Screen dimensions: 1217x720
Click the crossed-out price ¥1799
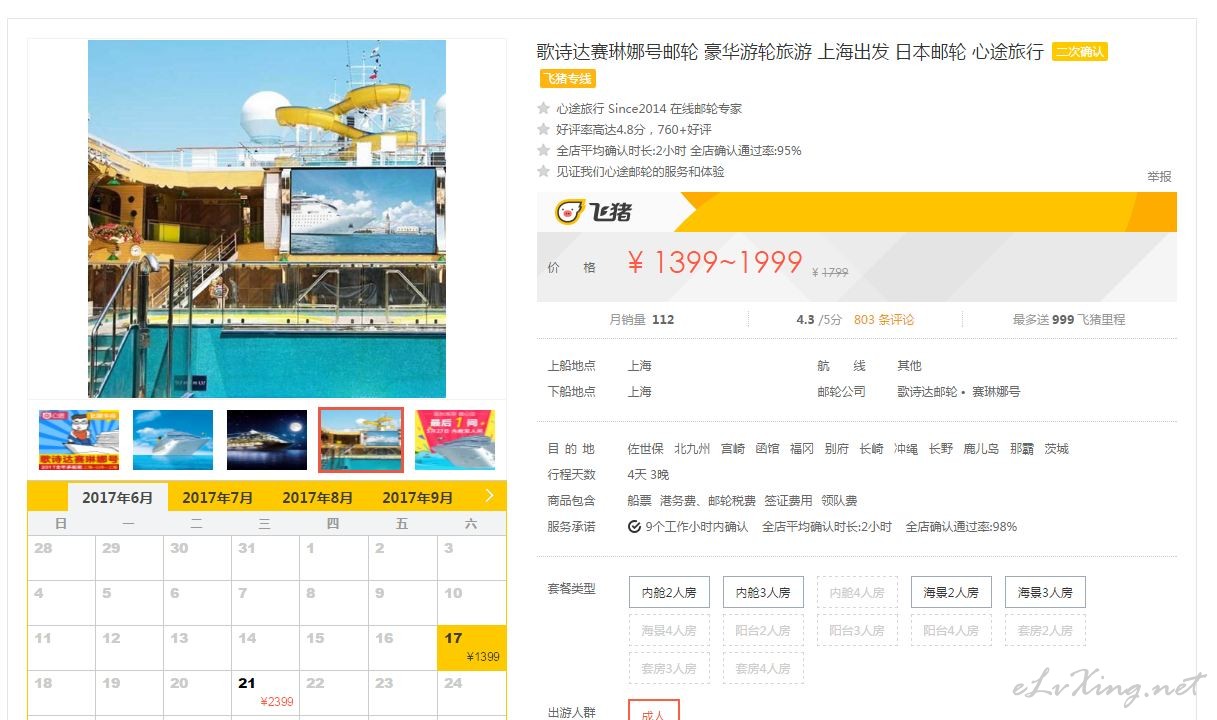click(x=830, y=272)
